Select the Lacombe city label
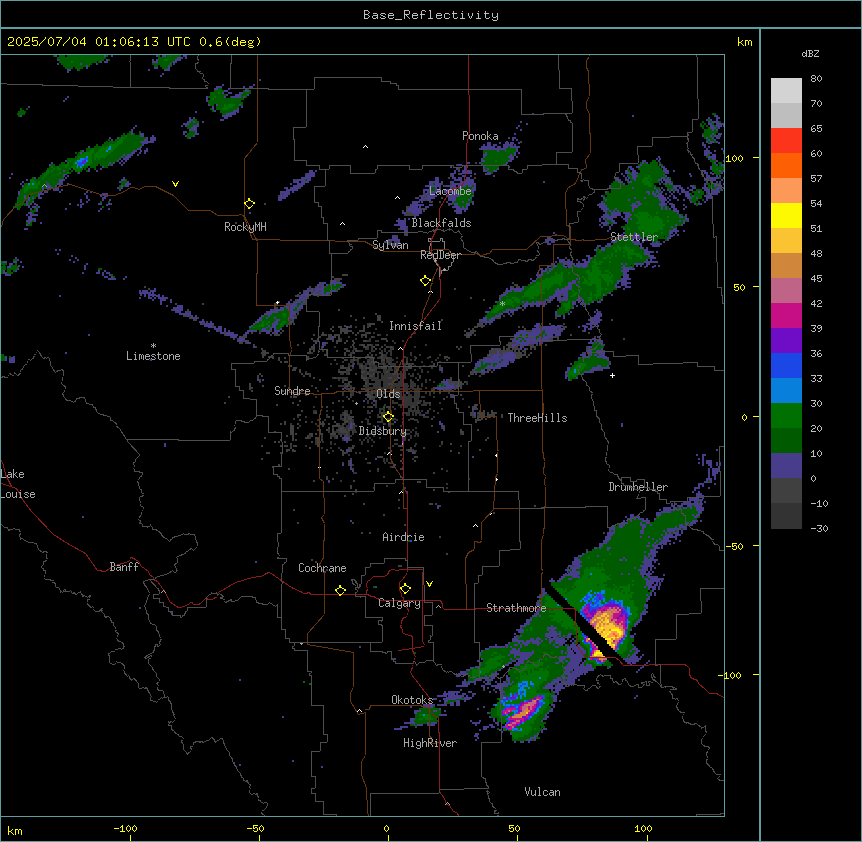Image resolution: width=862 pixels, height=842 pixels. coord(450,191)
